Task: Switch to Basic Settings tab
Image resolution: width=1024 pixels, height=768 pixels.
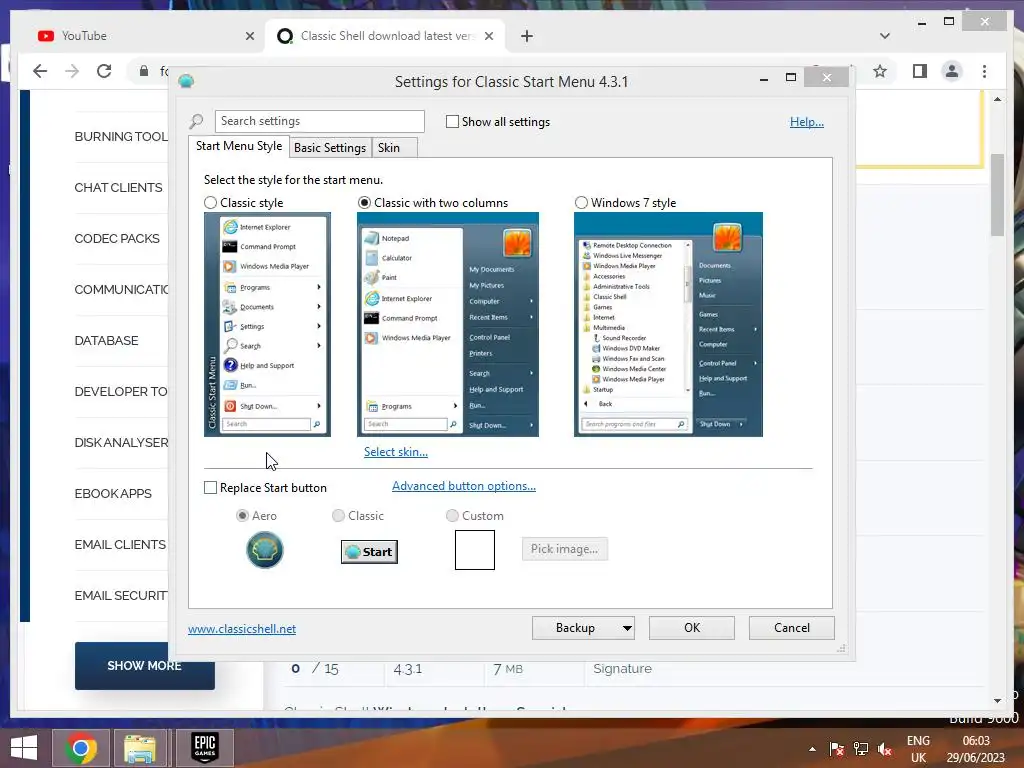Action: (330, 148)
